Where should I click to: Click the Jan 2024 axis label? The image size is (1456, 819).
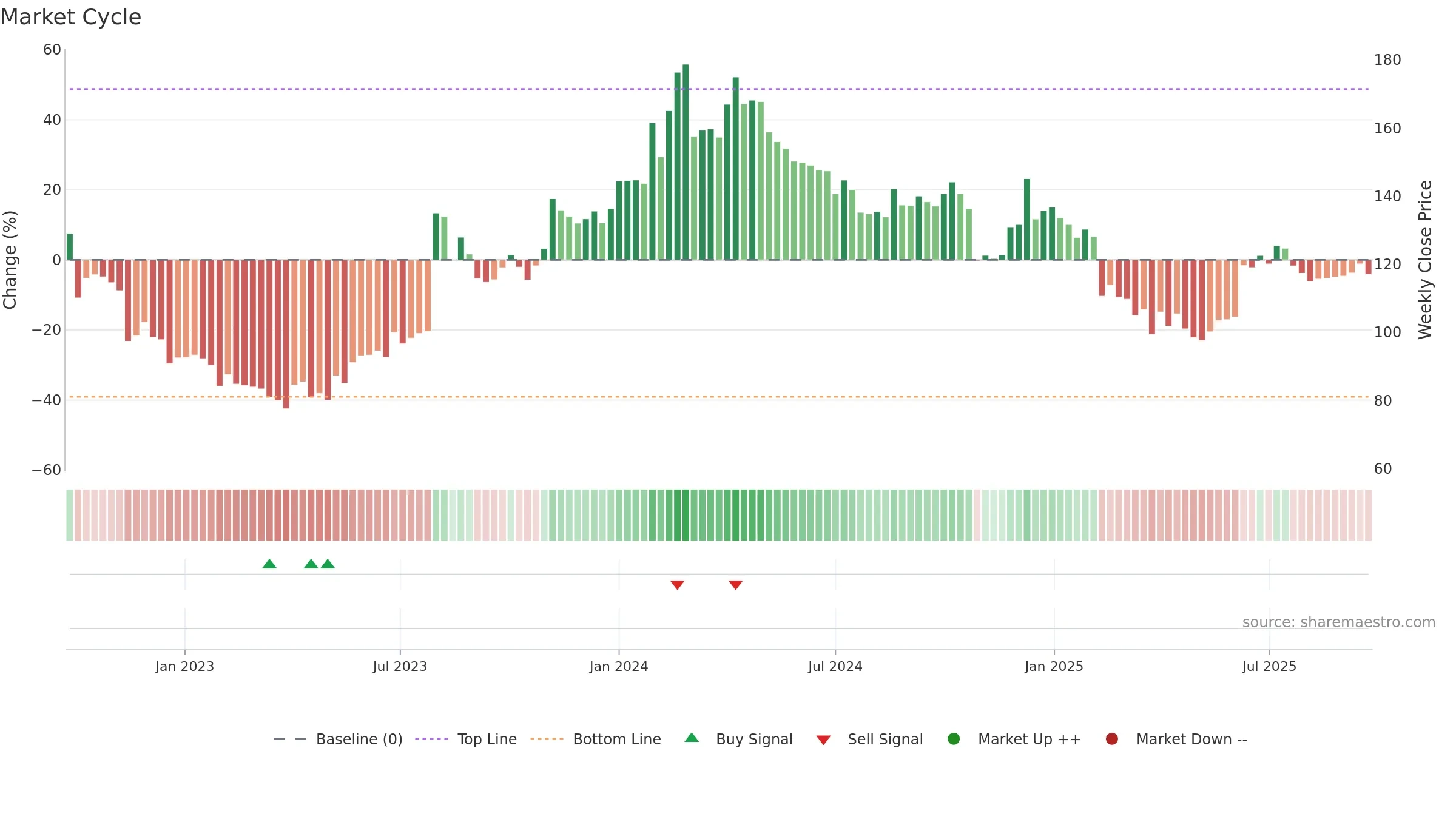click(619, 666)
